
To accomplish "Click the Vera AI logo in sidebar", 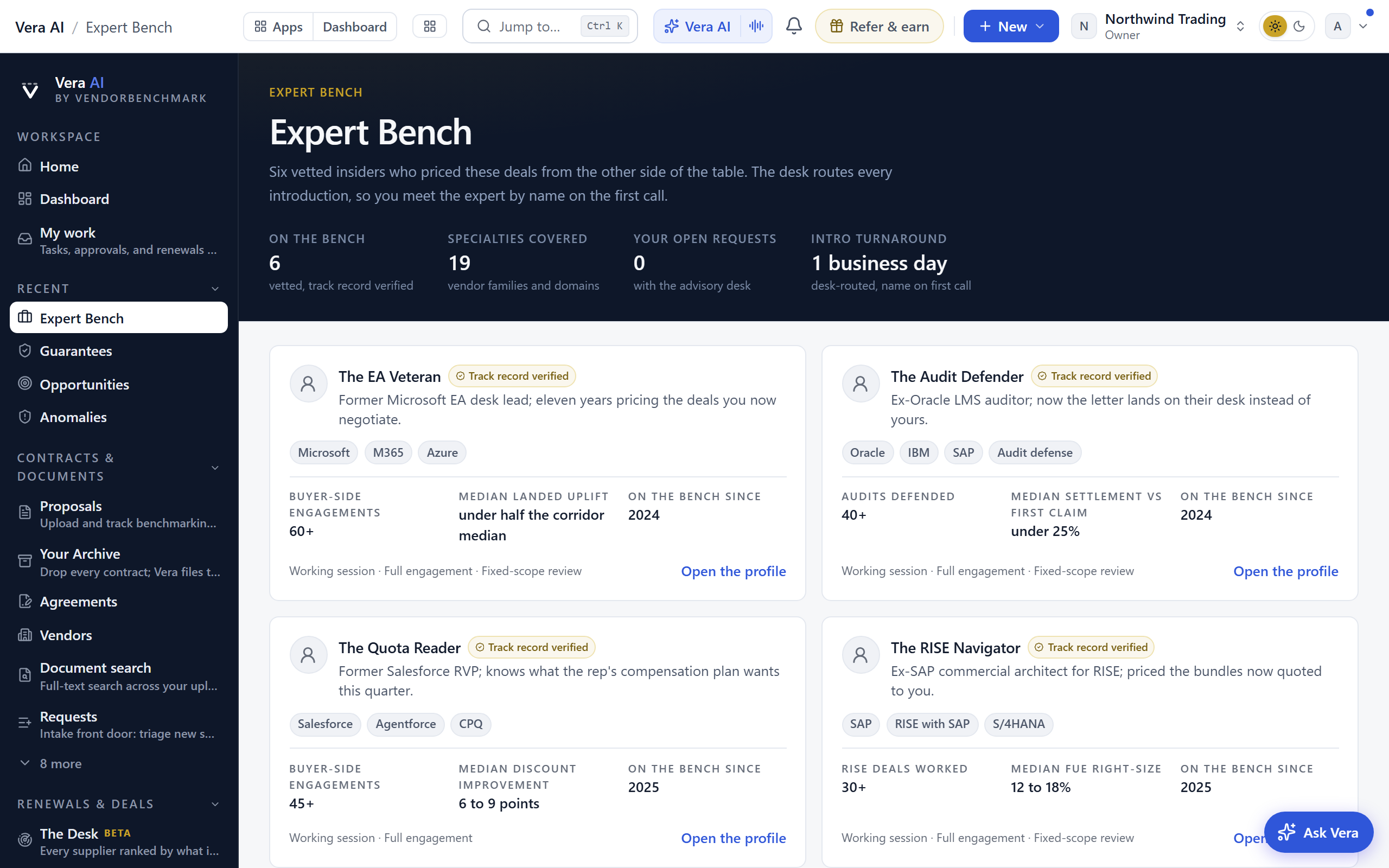I will (30, 90).
